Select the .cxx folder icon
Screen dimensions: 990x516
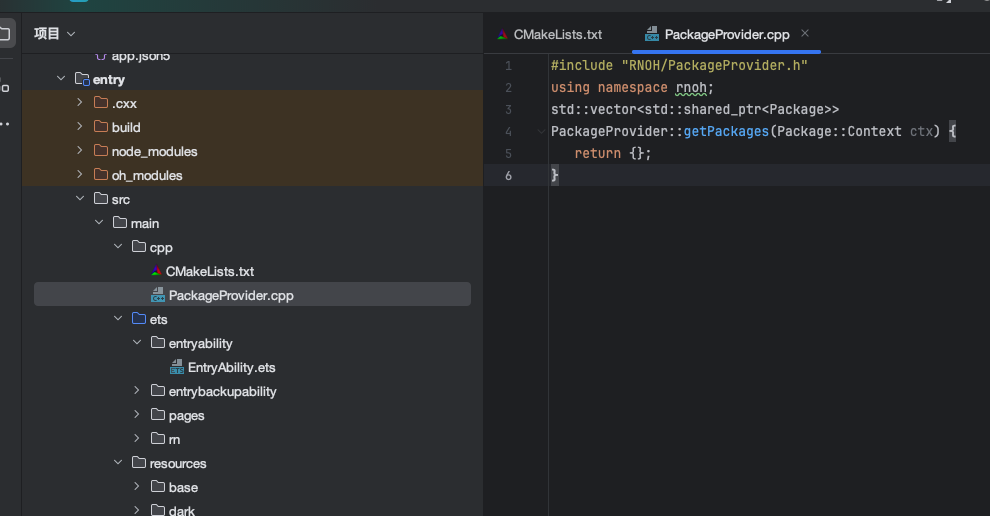101,102
